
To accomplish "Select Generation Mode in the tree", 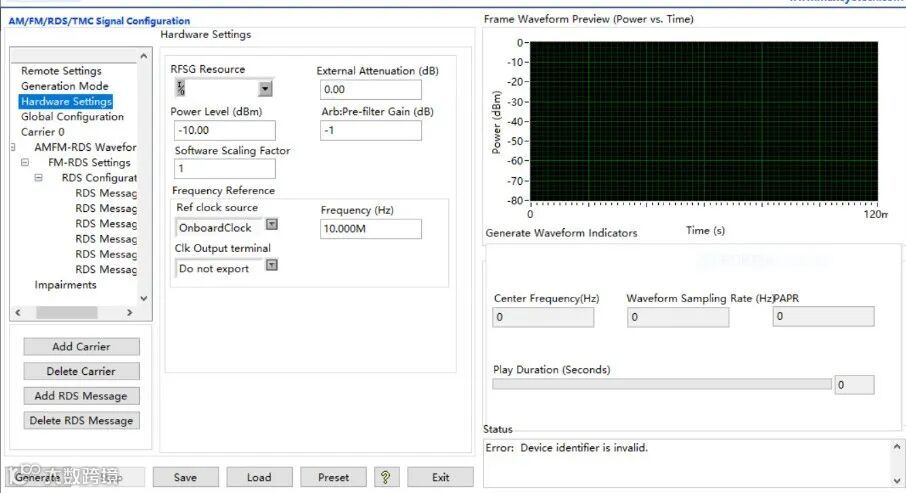I will coord(65,86).
